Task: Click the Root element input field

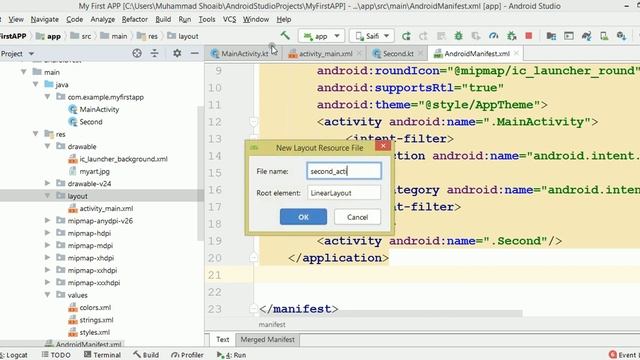Action: [x=344, y=193]
